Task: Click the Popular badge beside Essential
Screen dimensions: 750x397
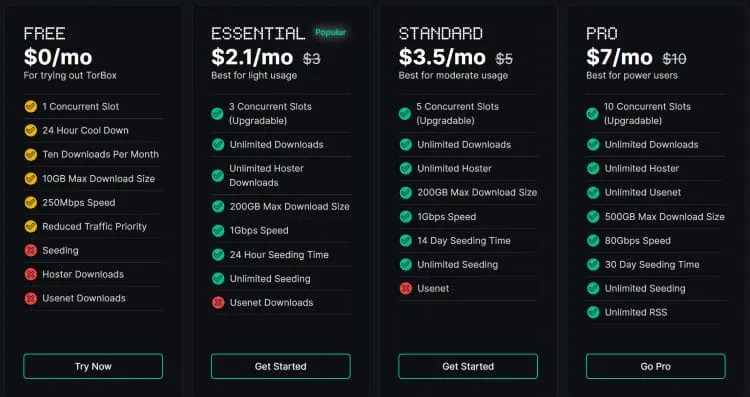Action: point(330,33)
